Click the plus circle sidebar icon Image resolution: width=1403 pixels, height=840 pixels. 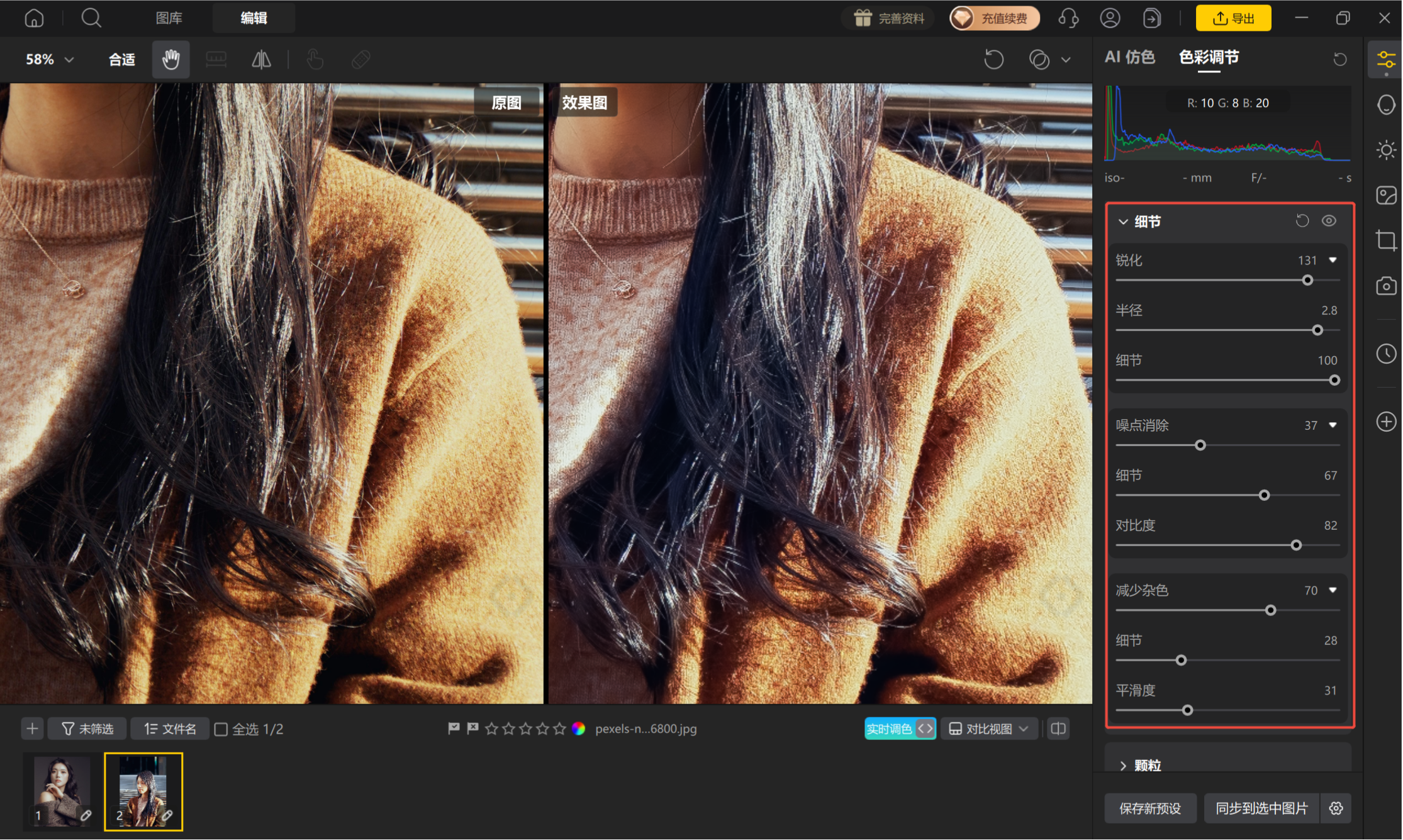pos(1386,422)
